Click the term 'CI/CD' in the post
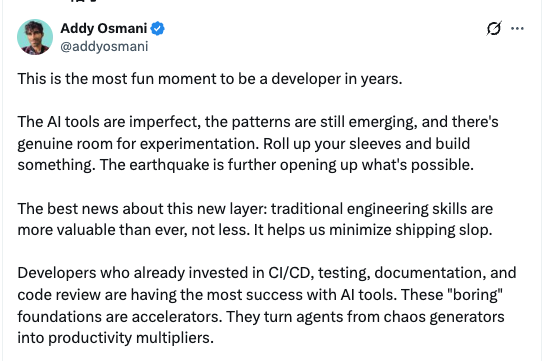Viewport: 544px width, 361px height. click(x=289, y=273)
